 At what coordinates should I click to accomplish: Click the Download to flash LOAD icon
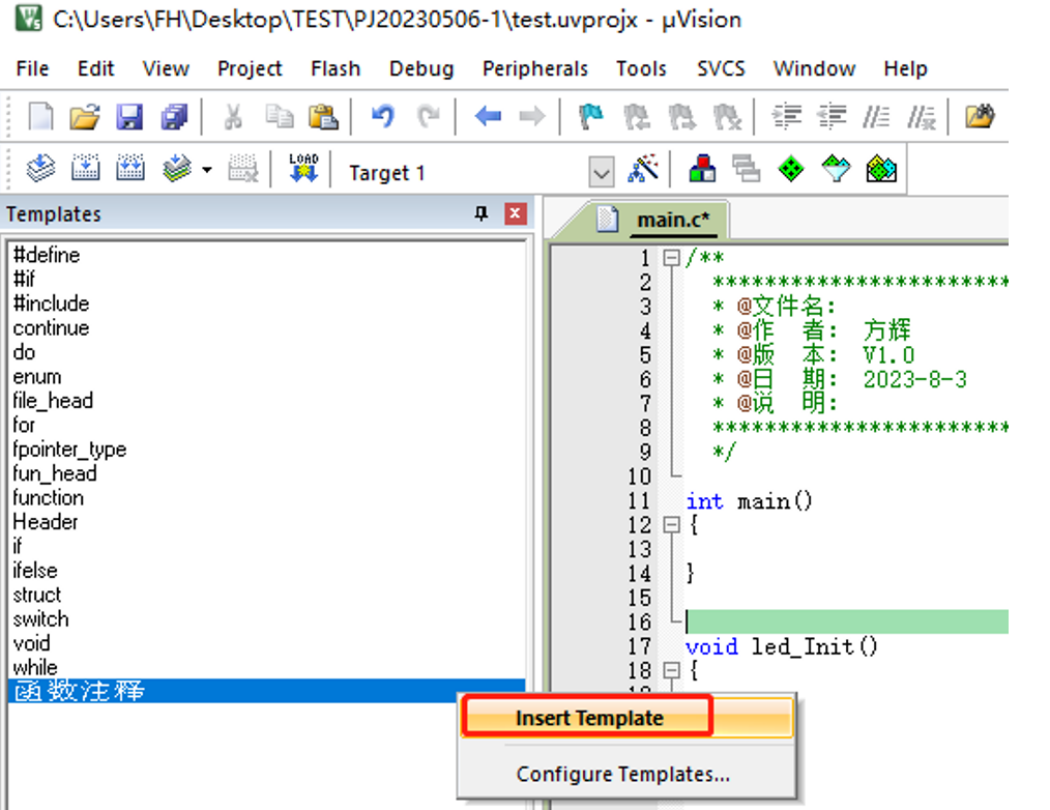pyautogui.click(x=302, y=170)
